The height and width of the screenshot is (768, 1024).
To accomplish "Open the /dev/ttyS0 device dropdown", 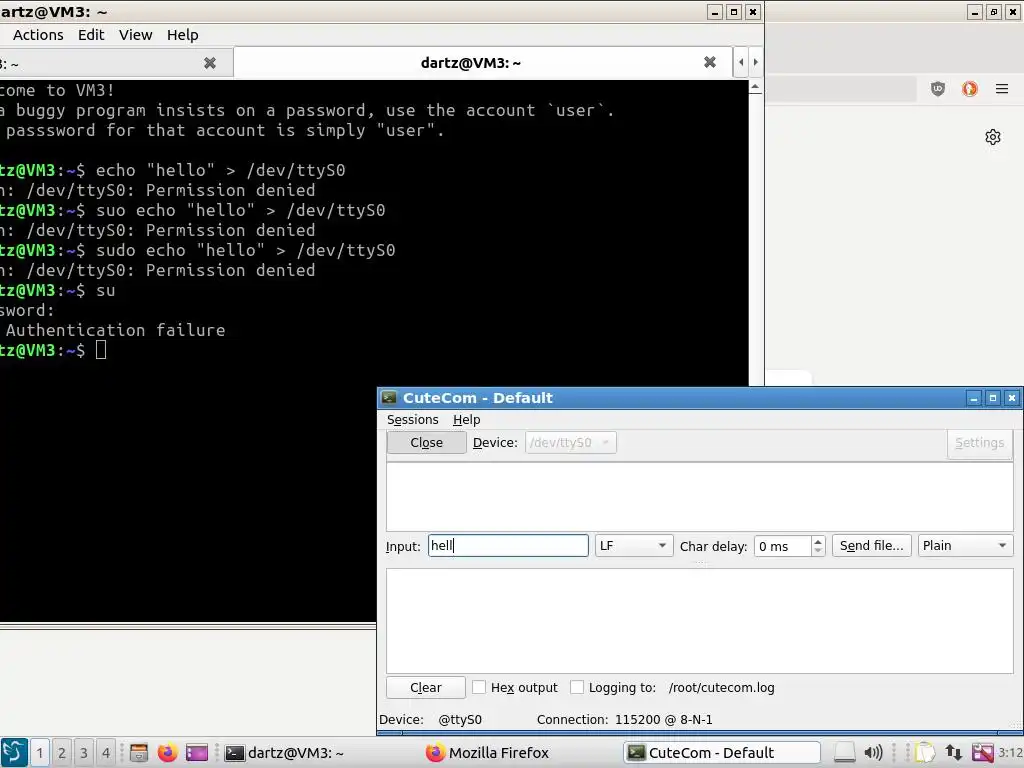I will point(571,442).
